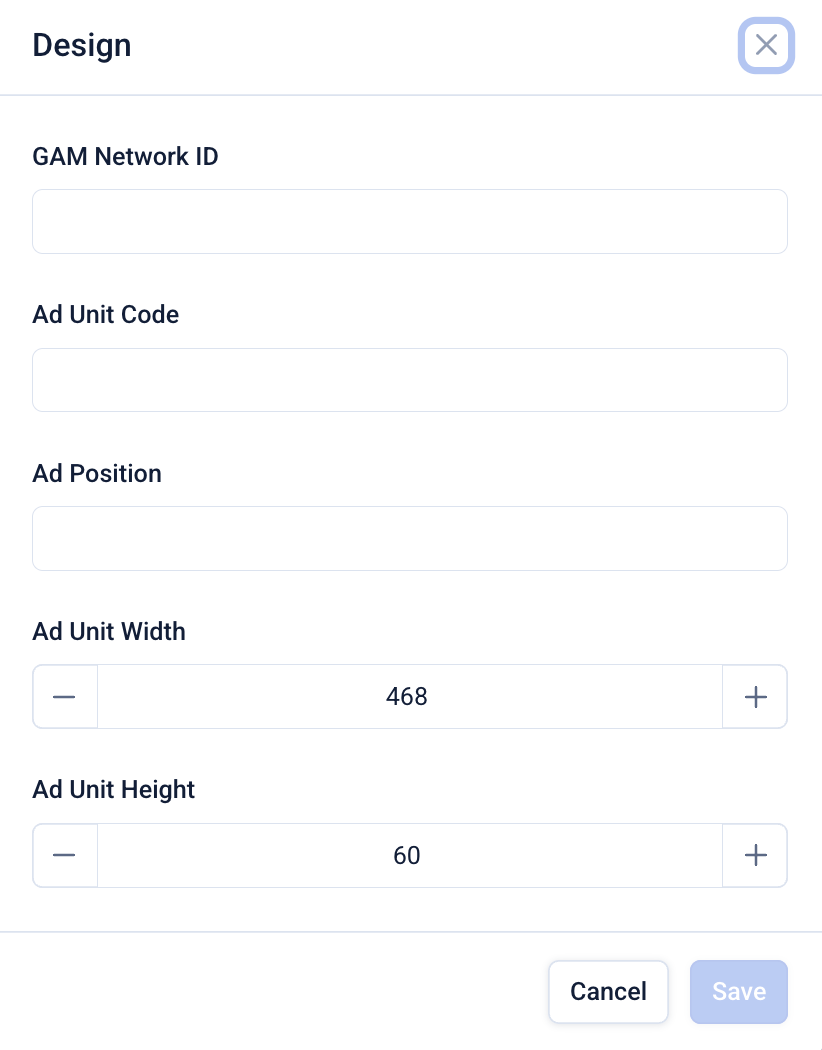Decrease Ad Unit Width with minus icon
The width and height of the screenshot is (822, 1050).
(65, 697)
